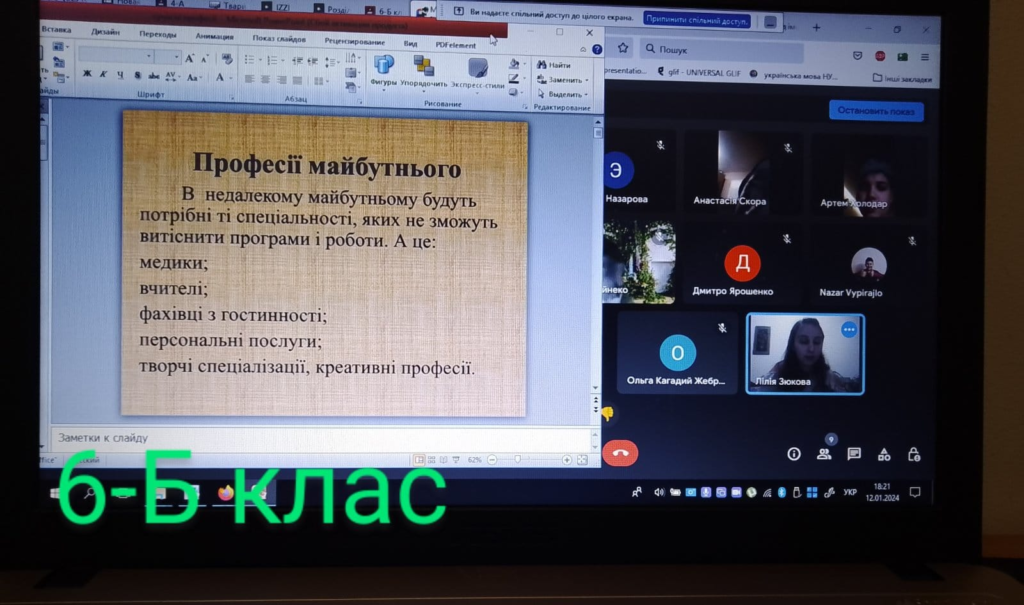Open the Показ слайдов ribbon tab

pos(279,39)
